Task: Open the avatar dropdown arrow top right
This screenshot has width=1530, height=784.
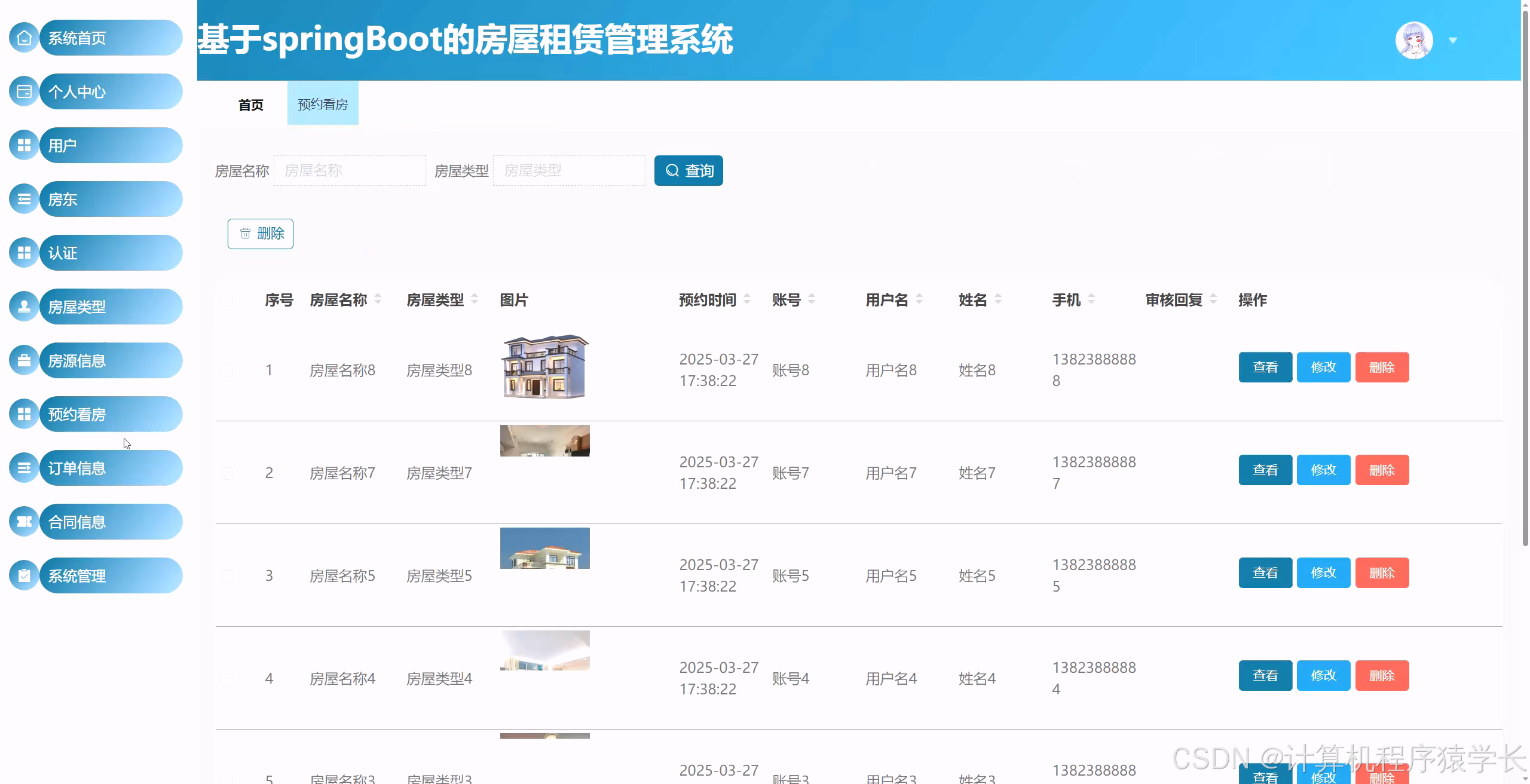Action: (x=1453, y=40)
